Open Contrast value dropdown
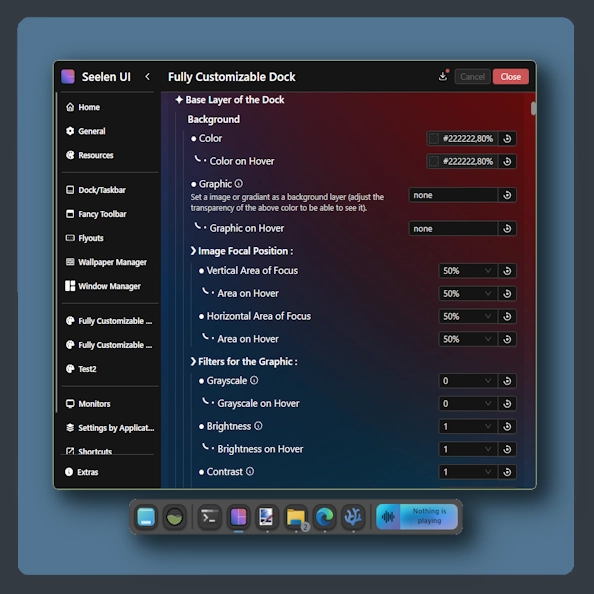 [x=468, y=472]
